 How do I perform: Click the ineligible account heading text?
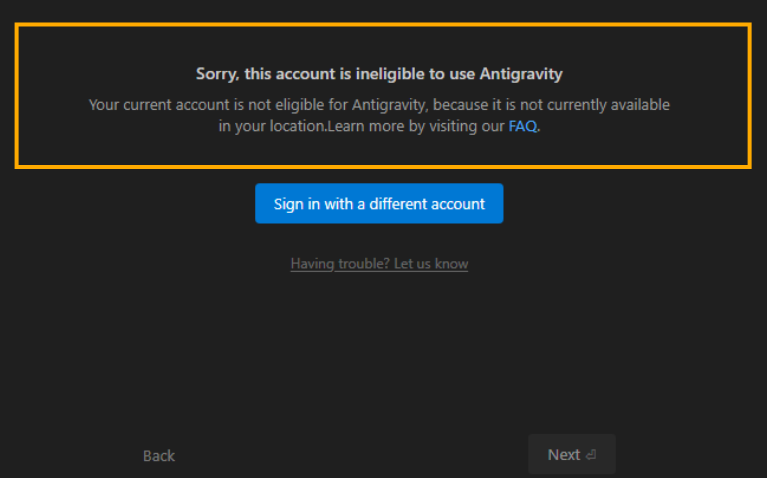[379, 74]
